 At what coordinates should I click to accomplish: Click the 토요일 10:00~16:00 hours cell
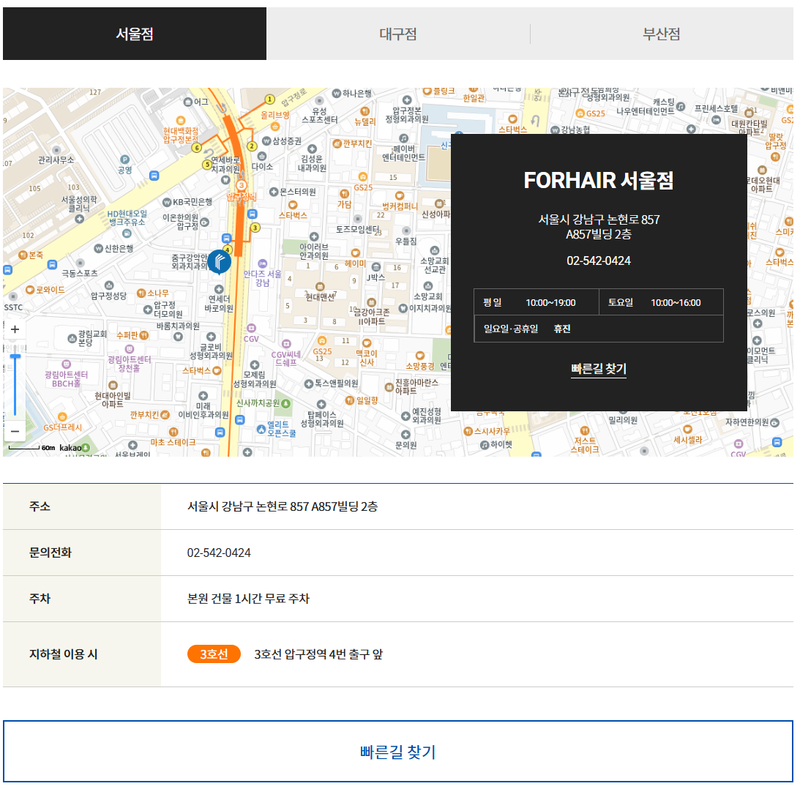[x=661, y=302]
